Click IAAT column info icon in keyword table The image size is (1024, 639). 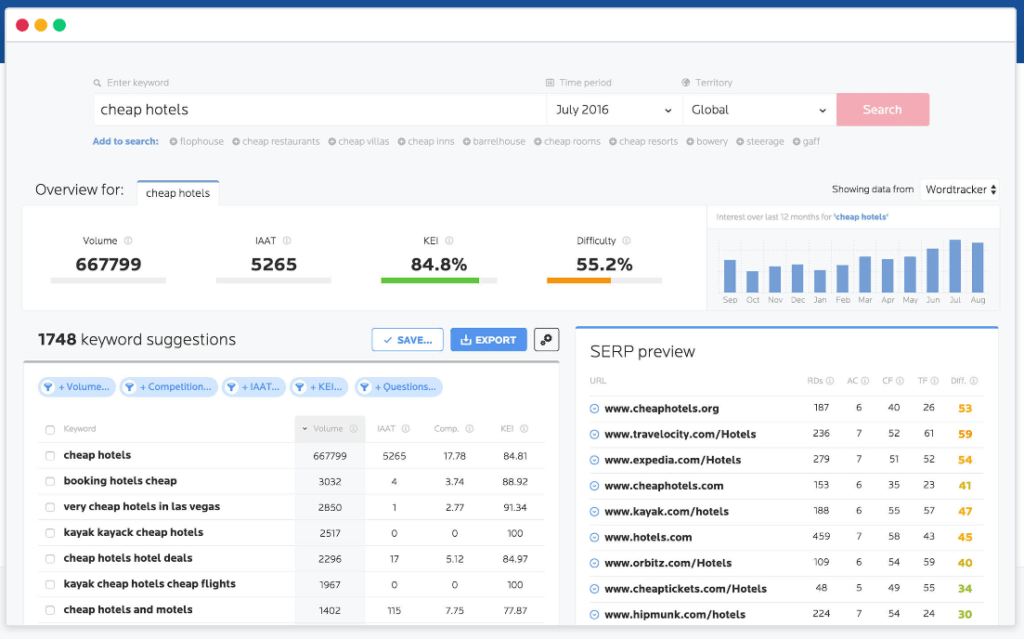406,429
